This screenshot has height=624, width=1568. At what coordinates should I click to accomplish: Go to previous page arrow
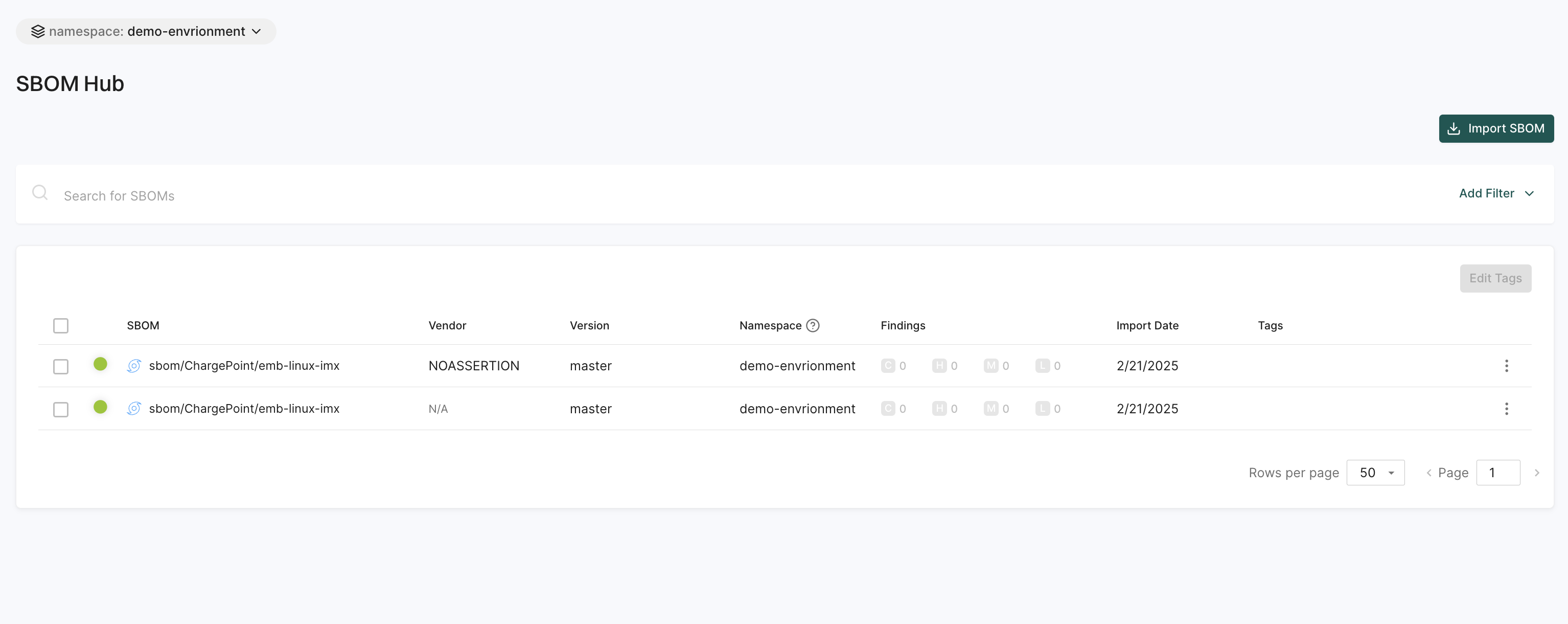(1428, 473)
